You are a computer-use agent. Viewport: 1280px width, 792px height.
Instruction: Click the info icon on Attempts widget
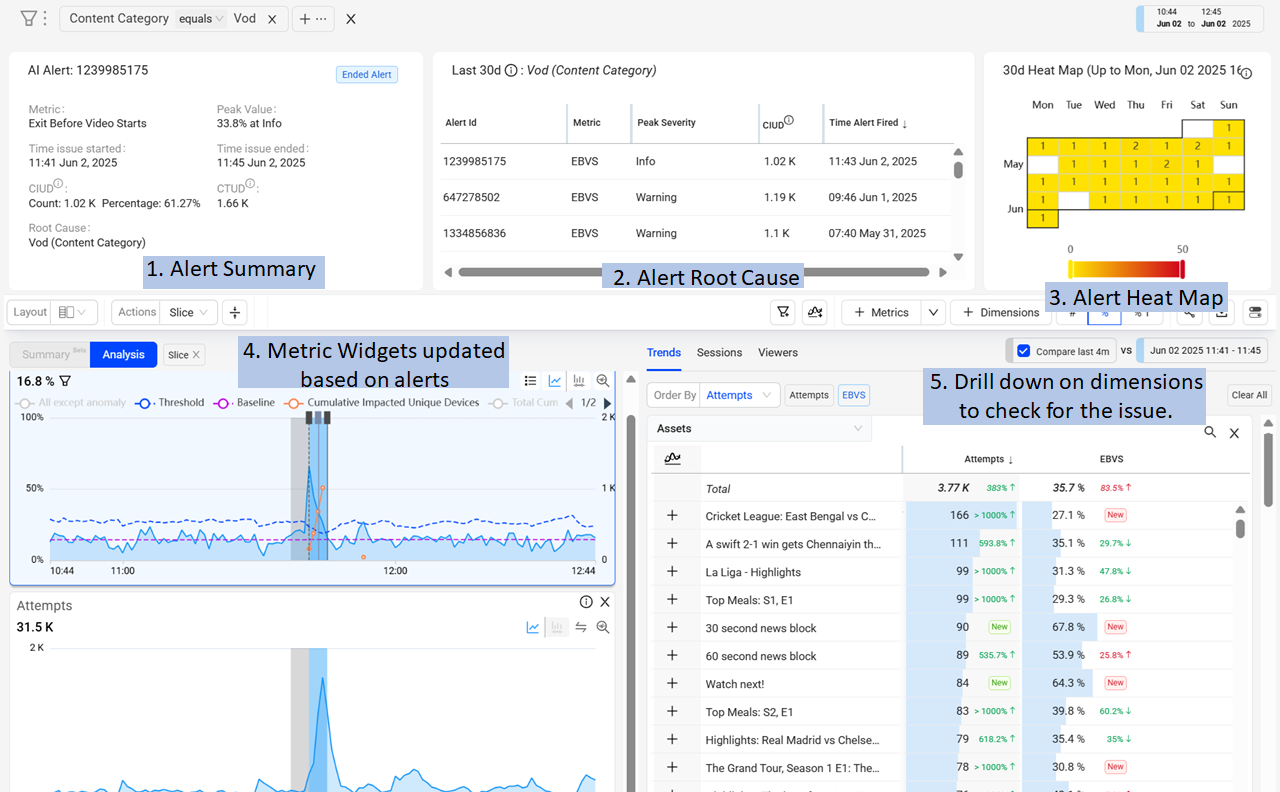(587, 602)
